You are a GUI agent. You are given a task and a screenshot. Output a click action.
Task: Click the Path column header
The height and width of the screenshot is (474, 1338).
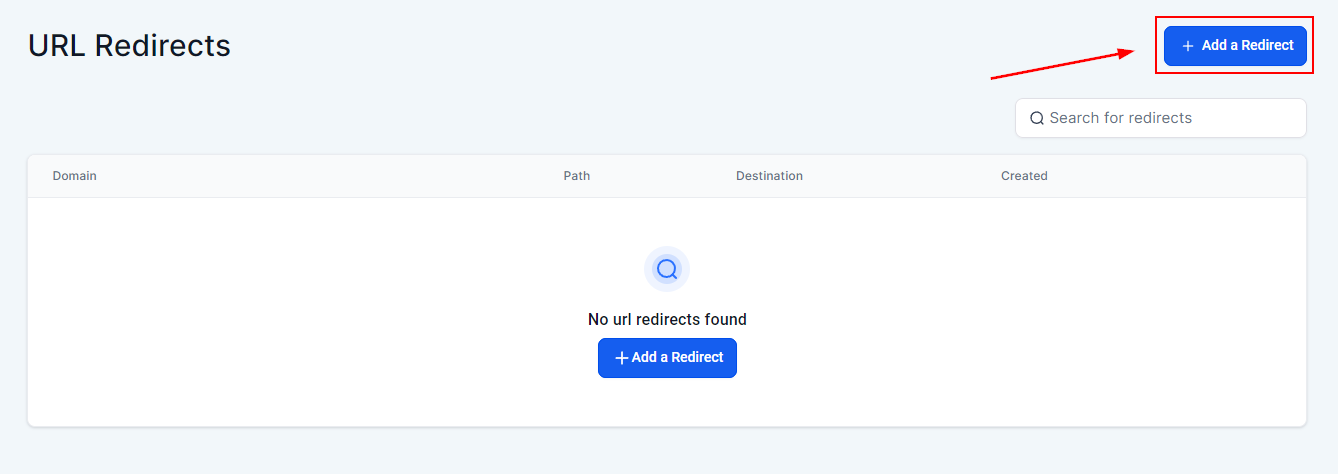pos(577,176)
